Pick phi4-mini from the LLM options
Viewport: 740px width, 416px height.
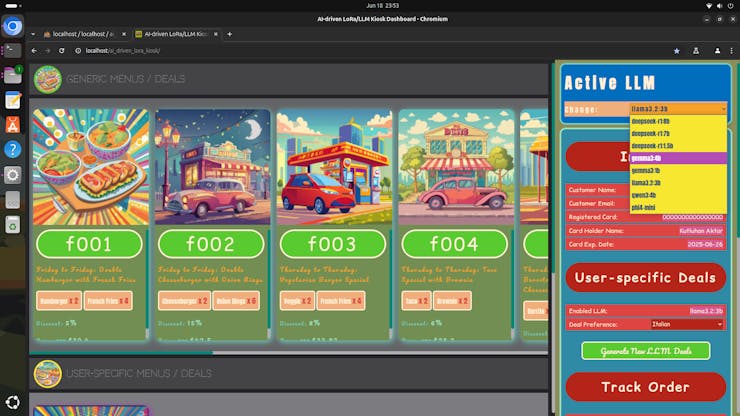pyautogui.click(x=645, y=207)
